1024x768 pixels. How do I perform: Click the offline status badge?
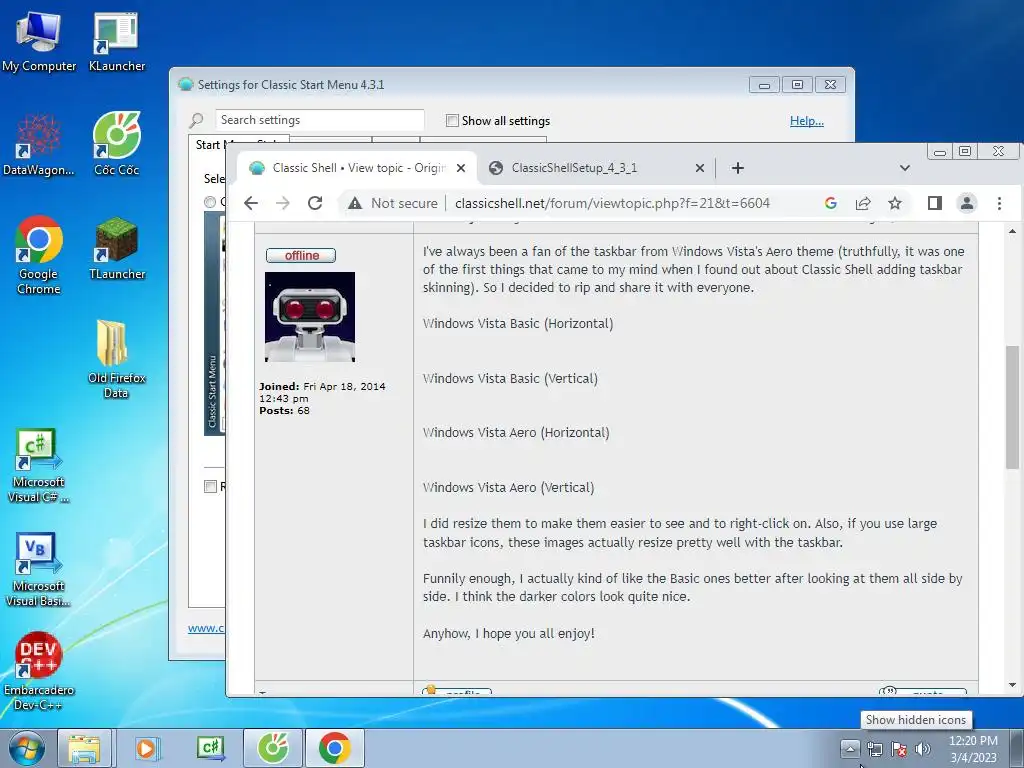tap(301, 255)
